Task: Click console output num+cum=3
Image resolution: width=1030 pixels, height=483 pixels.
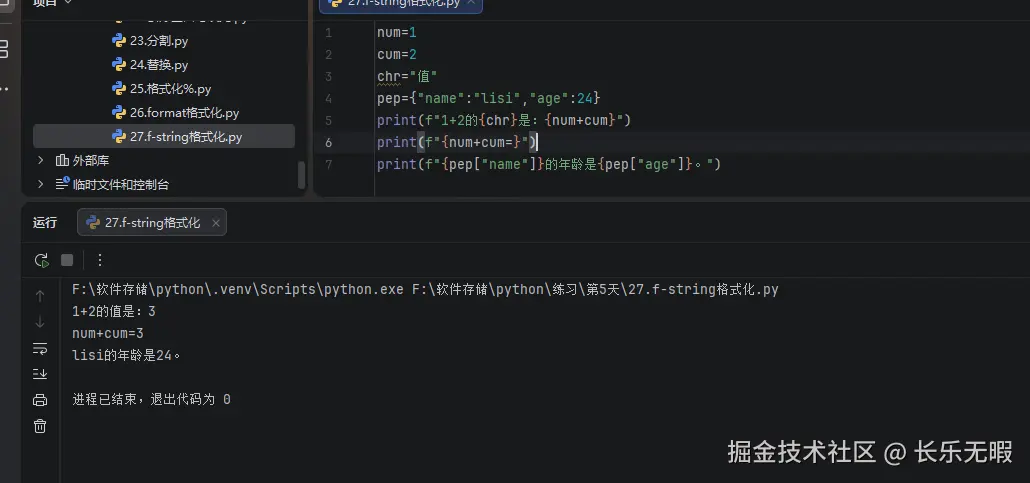Action: [x=108, y=333]
